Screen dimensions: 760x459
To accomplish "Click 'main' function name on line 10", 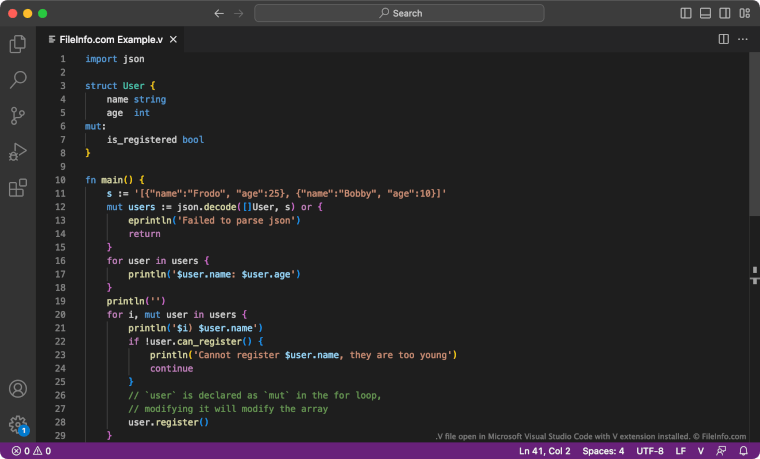I will pyautogui.click(x=112, y=180).
